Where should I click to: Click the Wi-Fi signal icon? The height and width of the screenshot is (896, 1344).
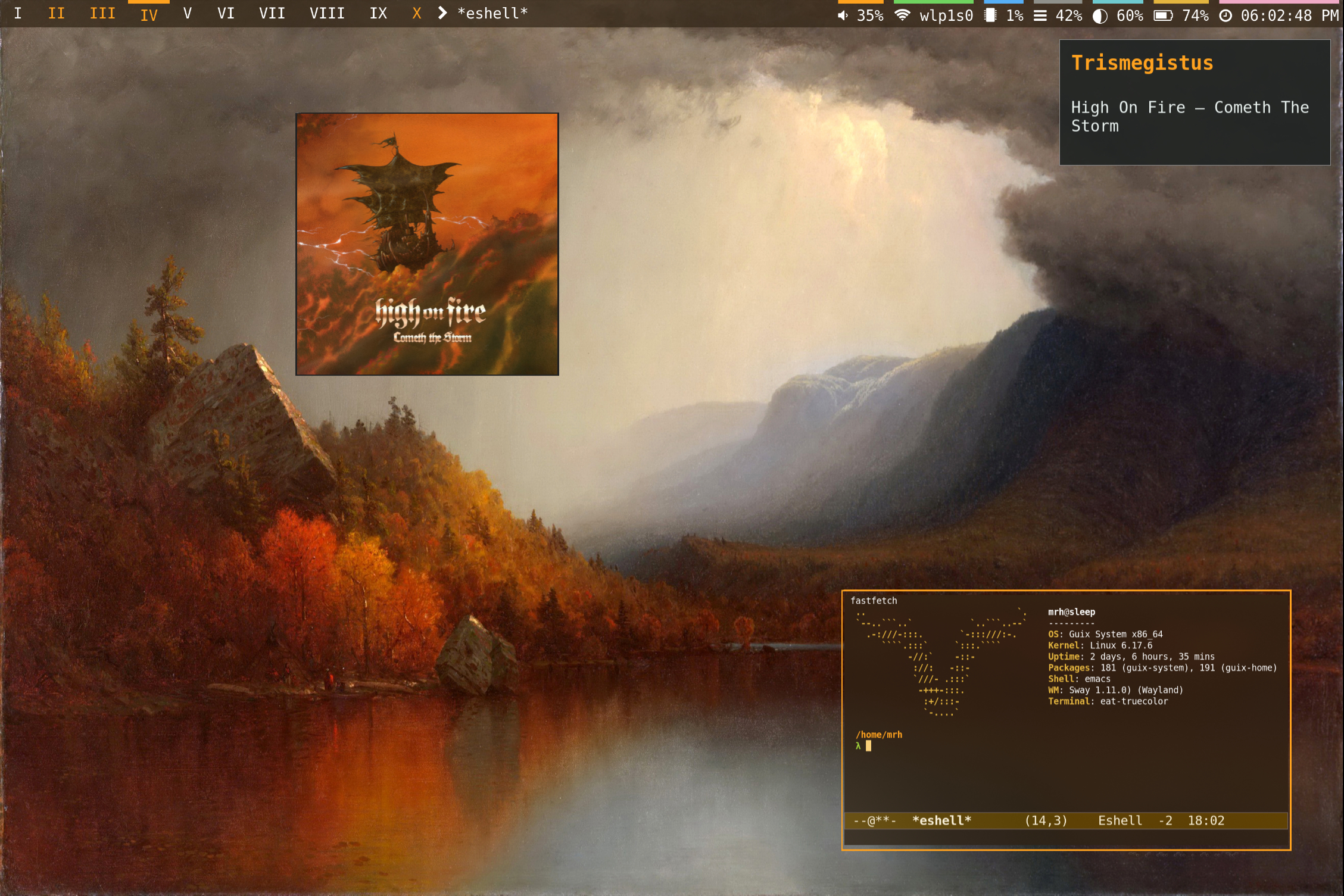point(902,15)
